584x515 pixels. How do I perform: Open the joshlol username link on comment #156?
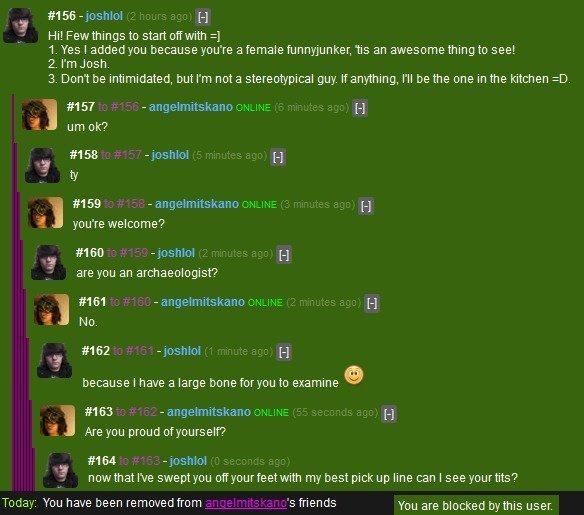[104, 16]
